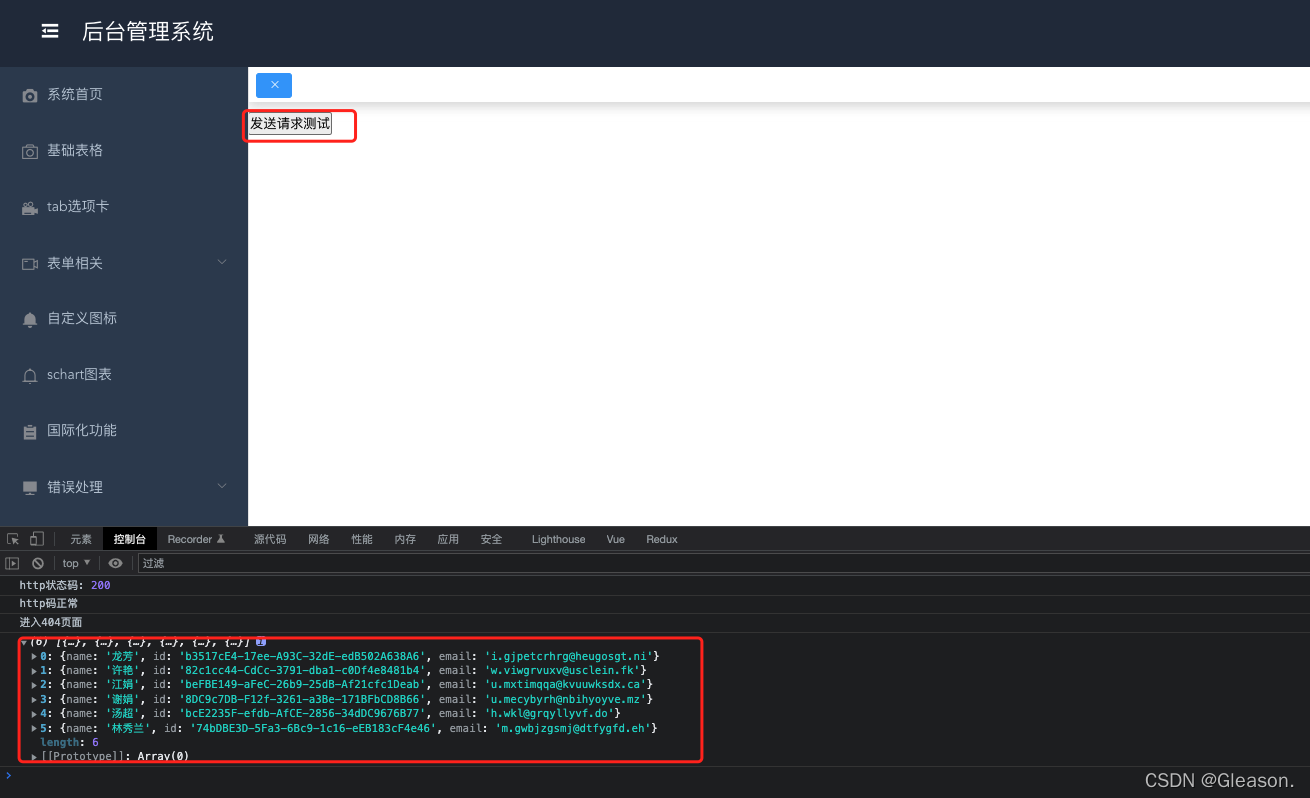Toggle the device toolbar icon in DevTools
The width and height of the screenshot is (1310, 798).
pos(36,539)
